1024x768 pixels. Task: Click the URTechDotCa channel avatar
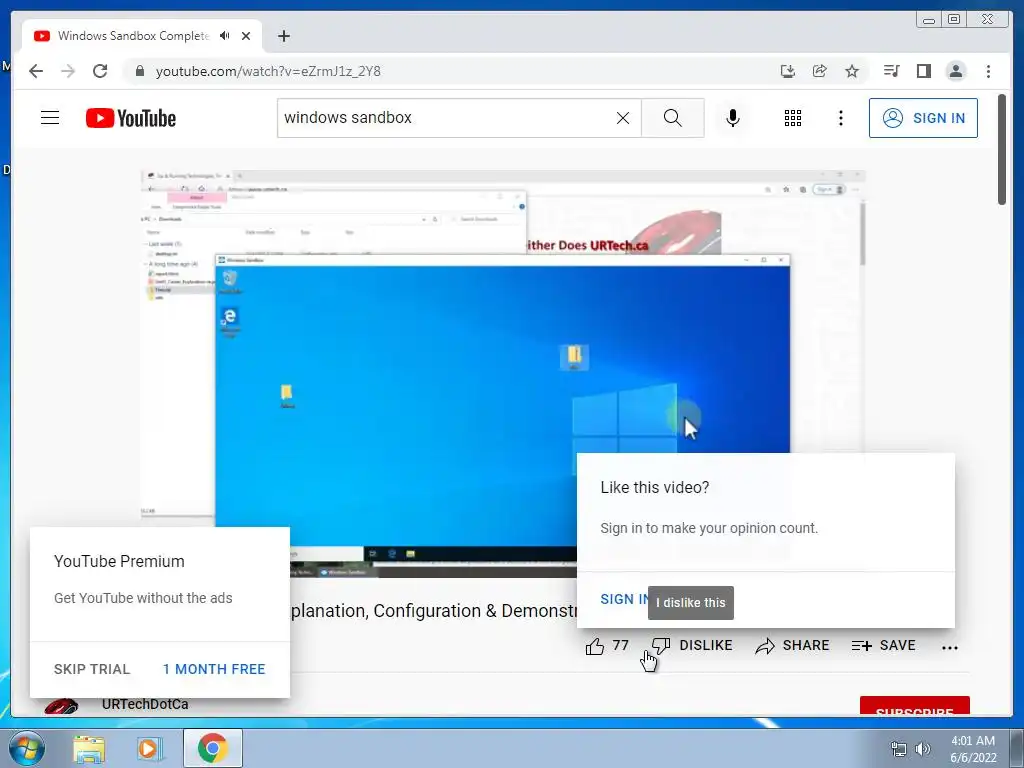coord(61,706)
